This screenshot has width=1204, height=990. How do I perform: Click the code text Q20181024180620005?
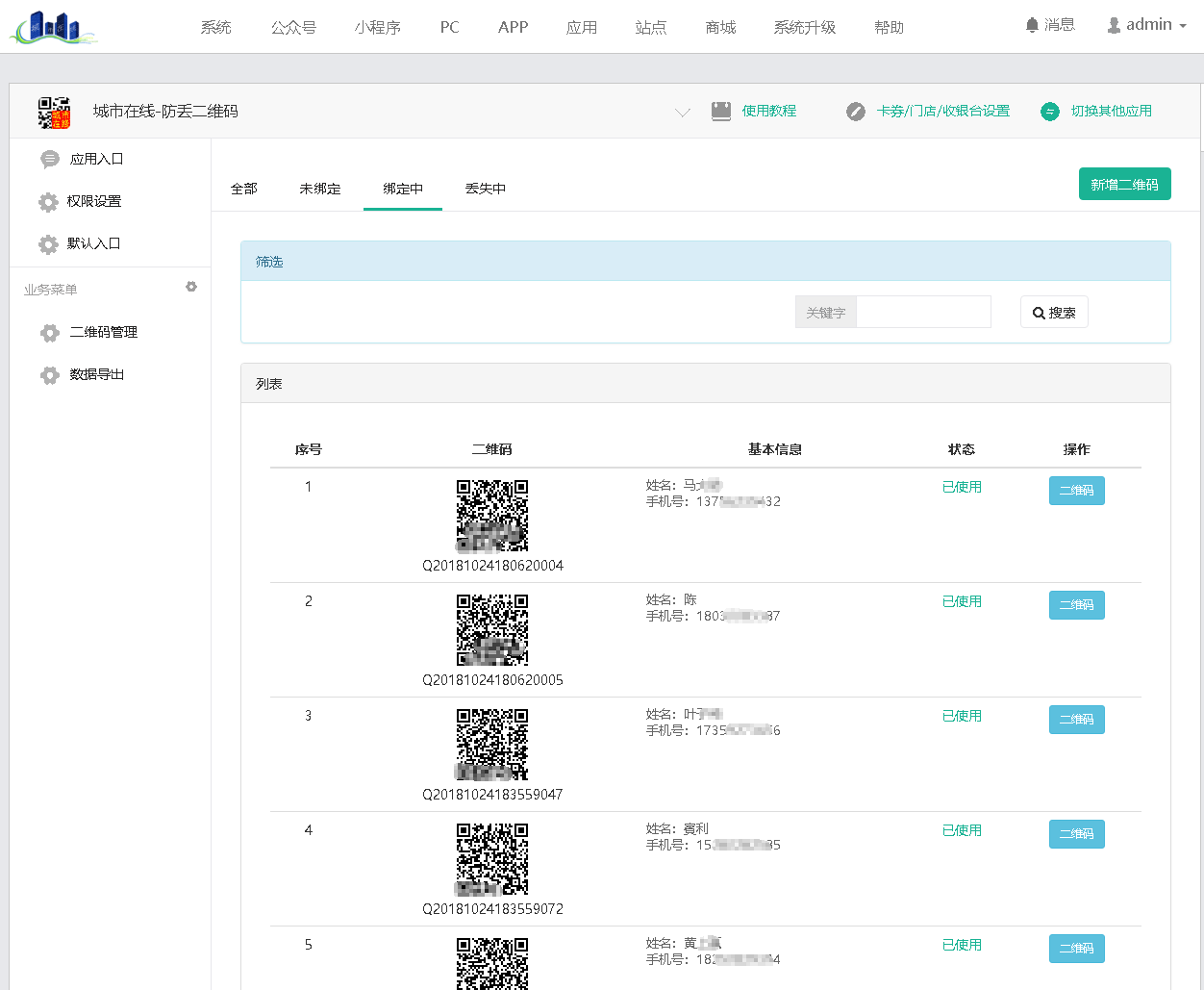(x=493, y=680)
